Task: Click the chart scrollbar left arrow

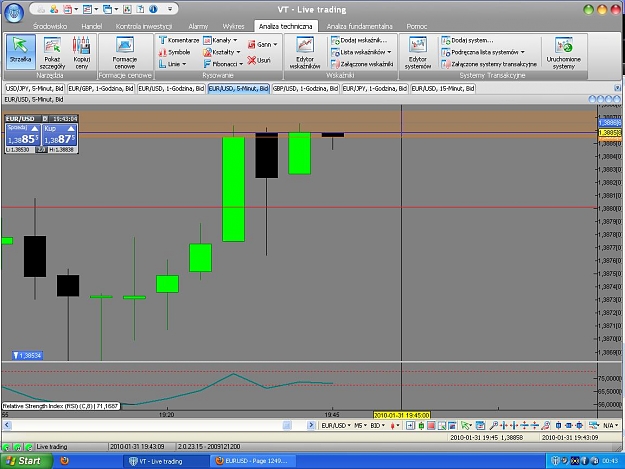Action: 7,426
